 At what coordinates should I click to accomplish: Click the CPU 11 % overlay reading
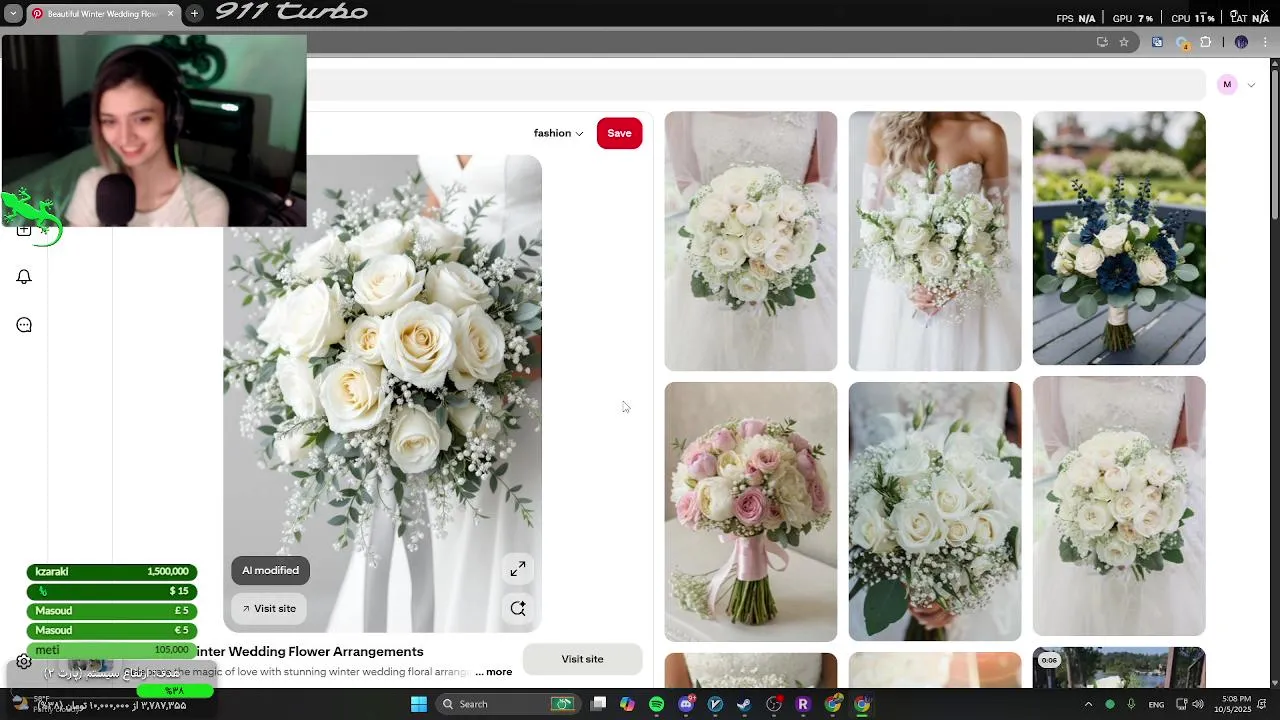(x=1193, y=18)
